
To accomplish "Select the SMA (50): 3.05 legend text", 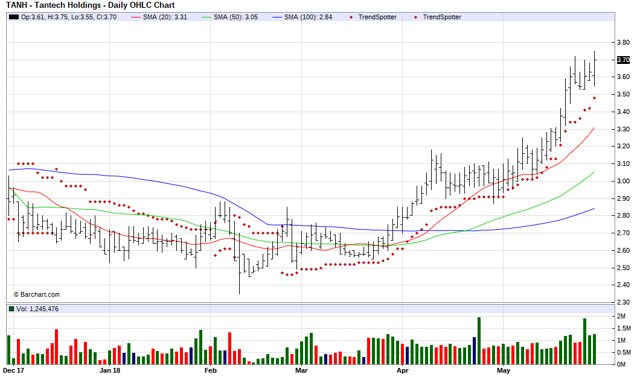I will [x=236, y=17].
